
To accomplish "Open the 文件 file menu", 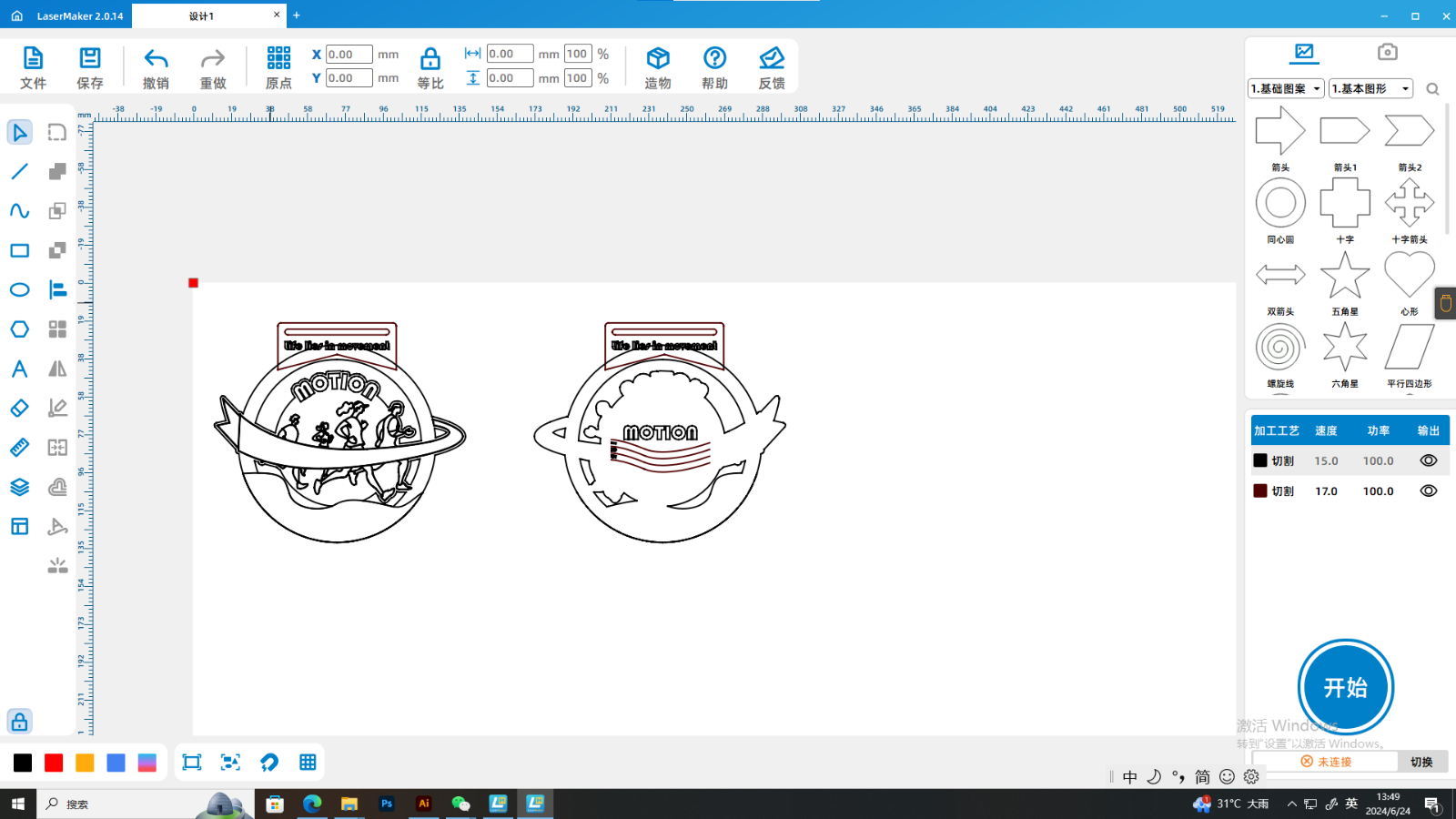I will point(33,68).
